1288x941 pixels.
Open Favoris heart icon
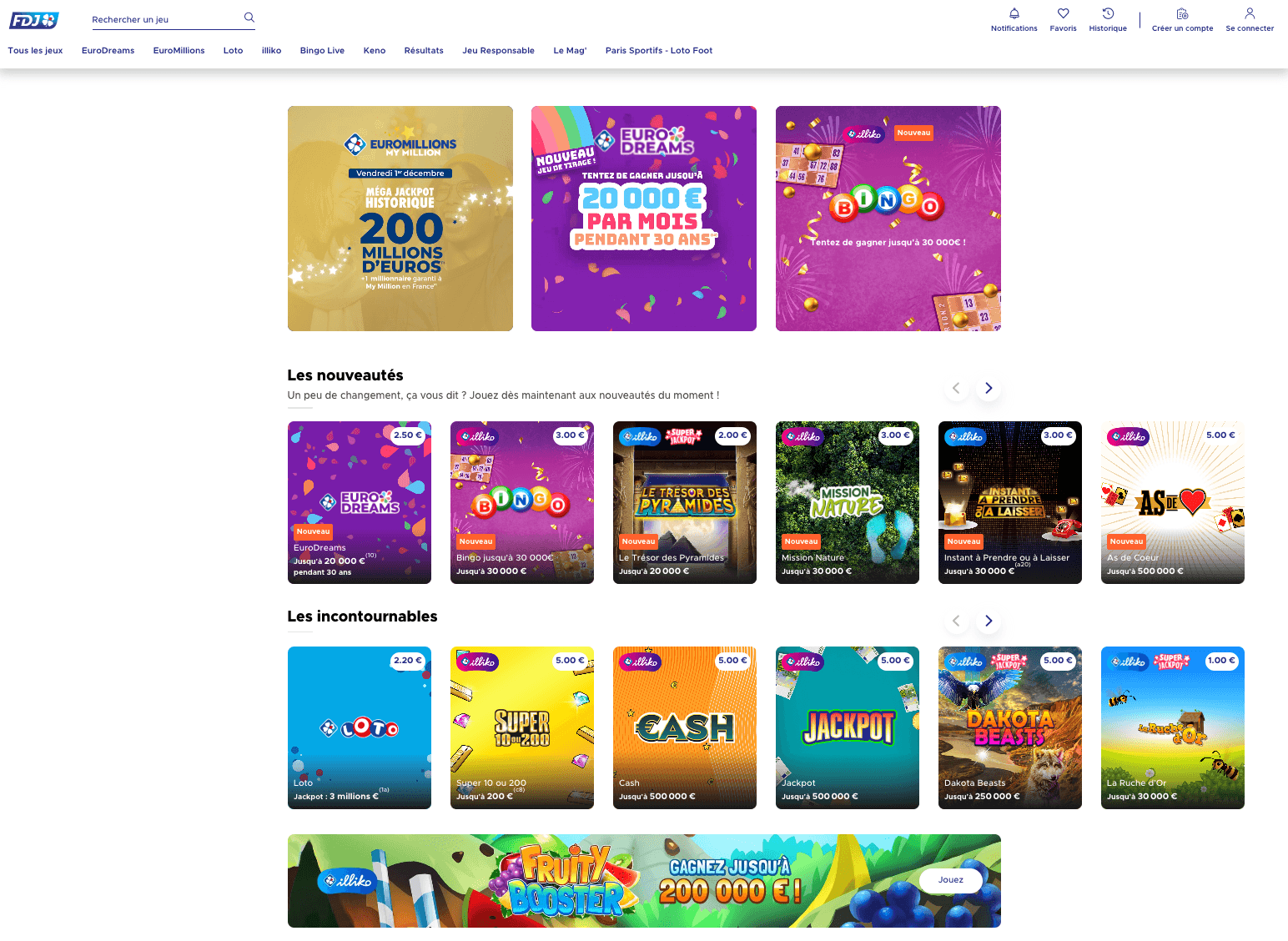1063,13
